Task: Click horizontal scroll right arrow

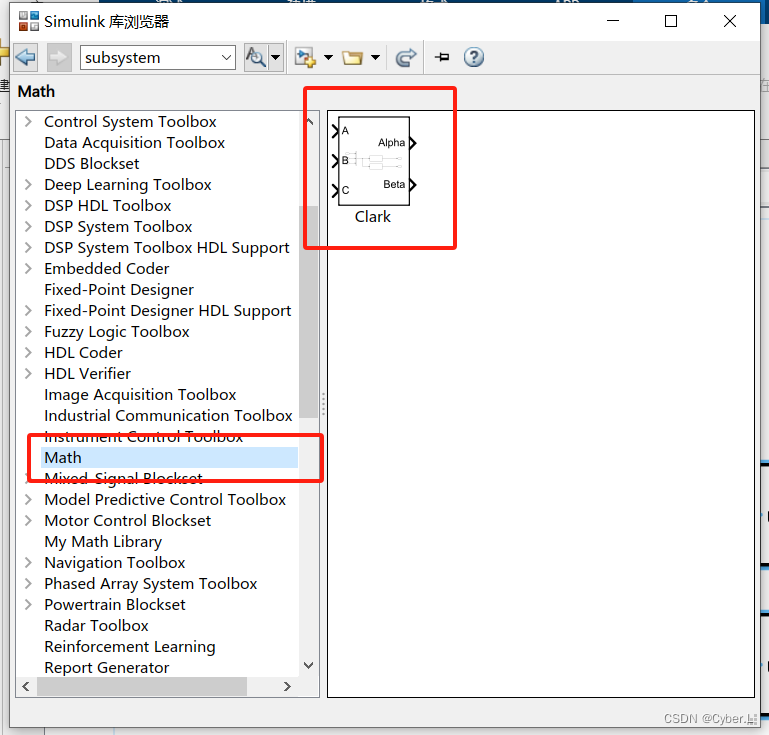Action: 287,686
